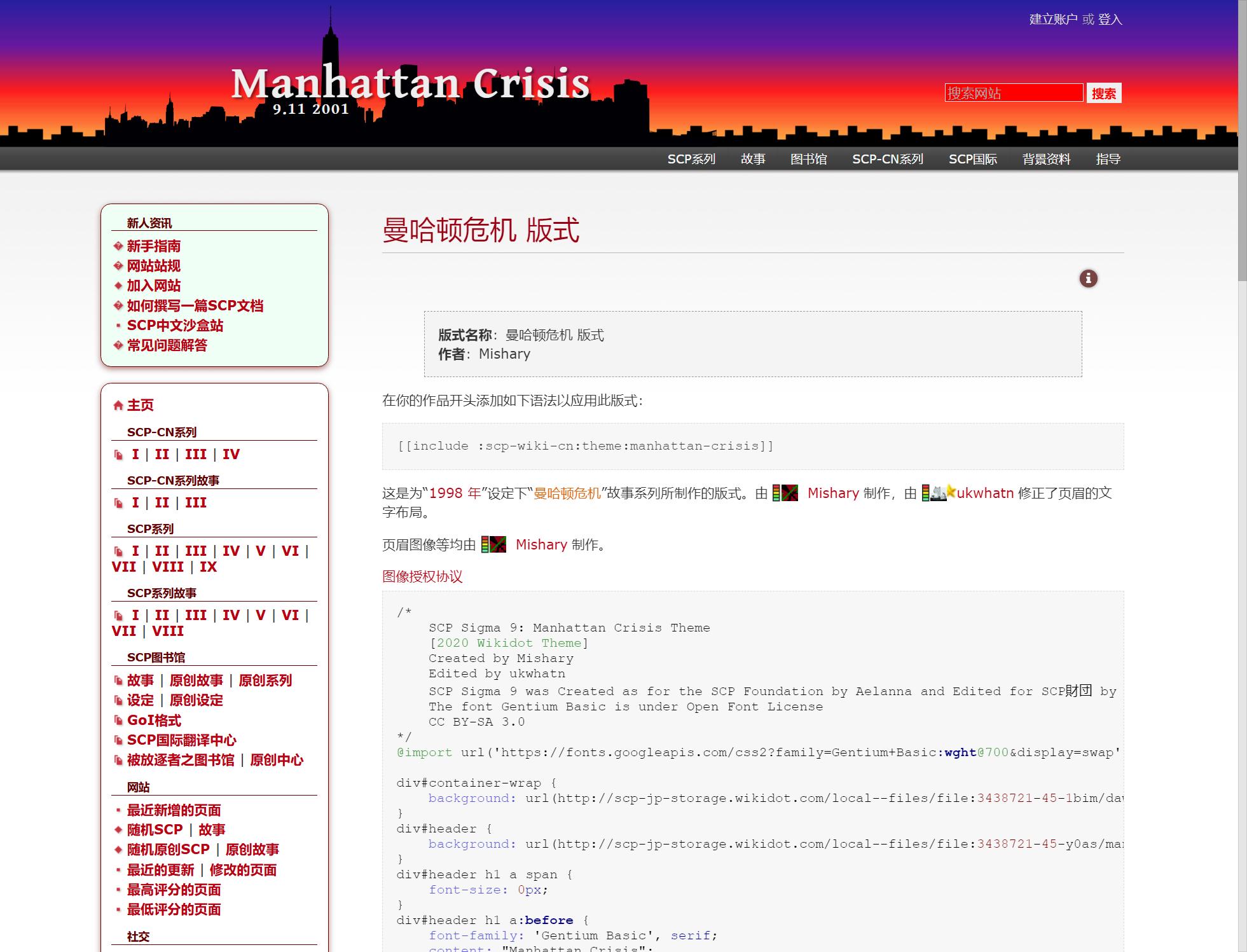Click the round info icon below title
The image size is (1247, 952).
pyautogui.click(x=1088, y=278)
